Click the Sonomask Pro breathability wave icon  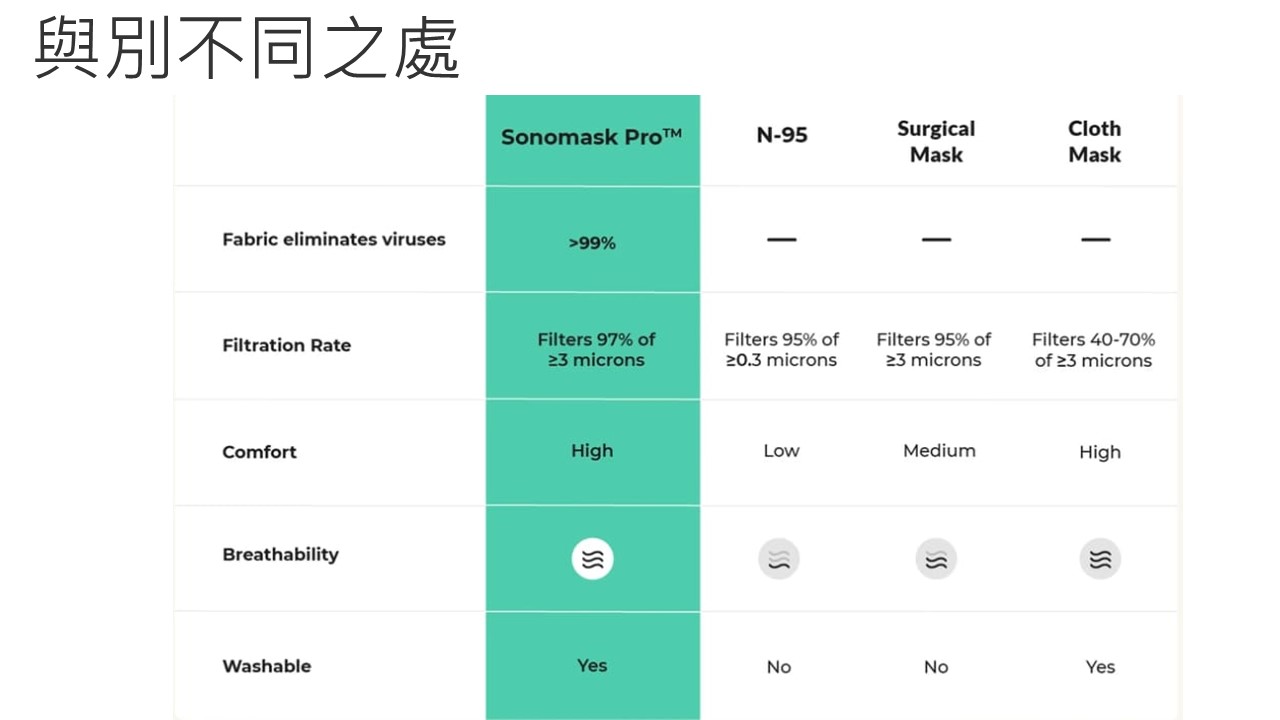592,558
